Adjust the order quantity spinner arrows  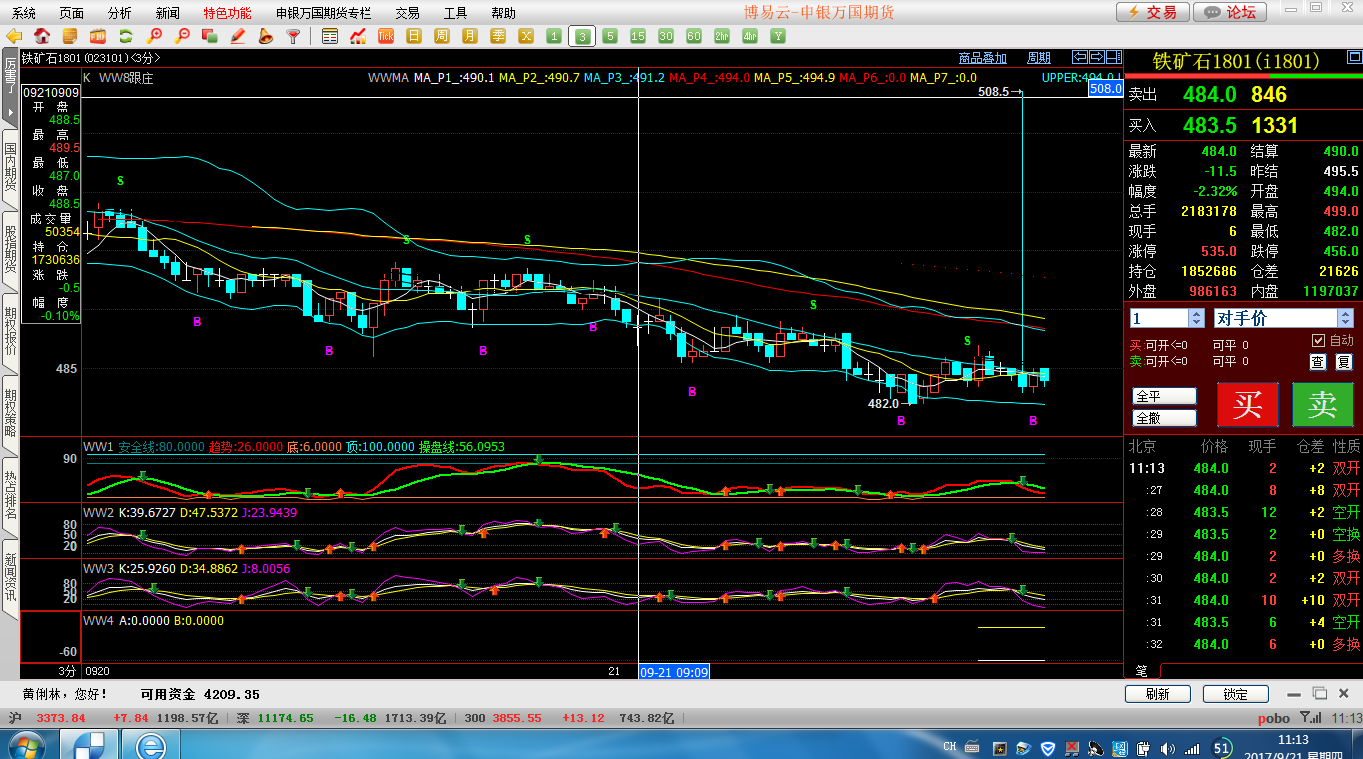(x=1196, y=318)
